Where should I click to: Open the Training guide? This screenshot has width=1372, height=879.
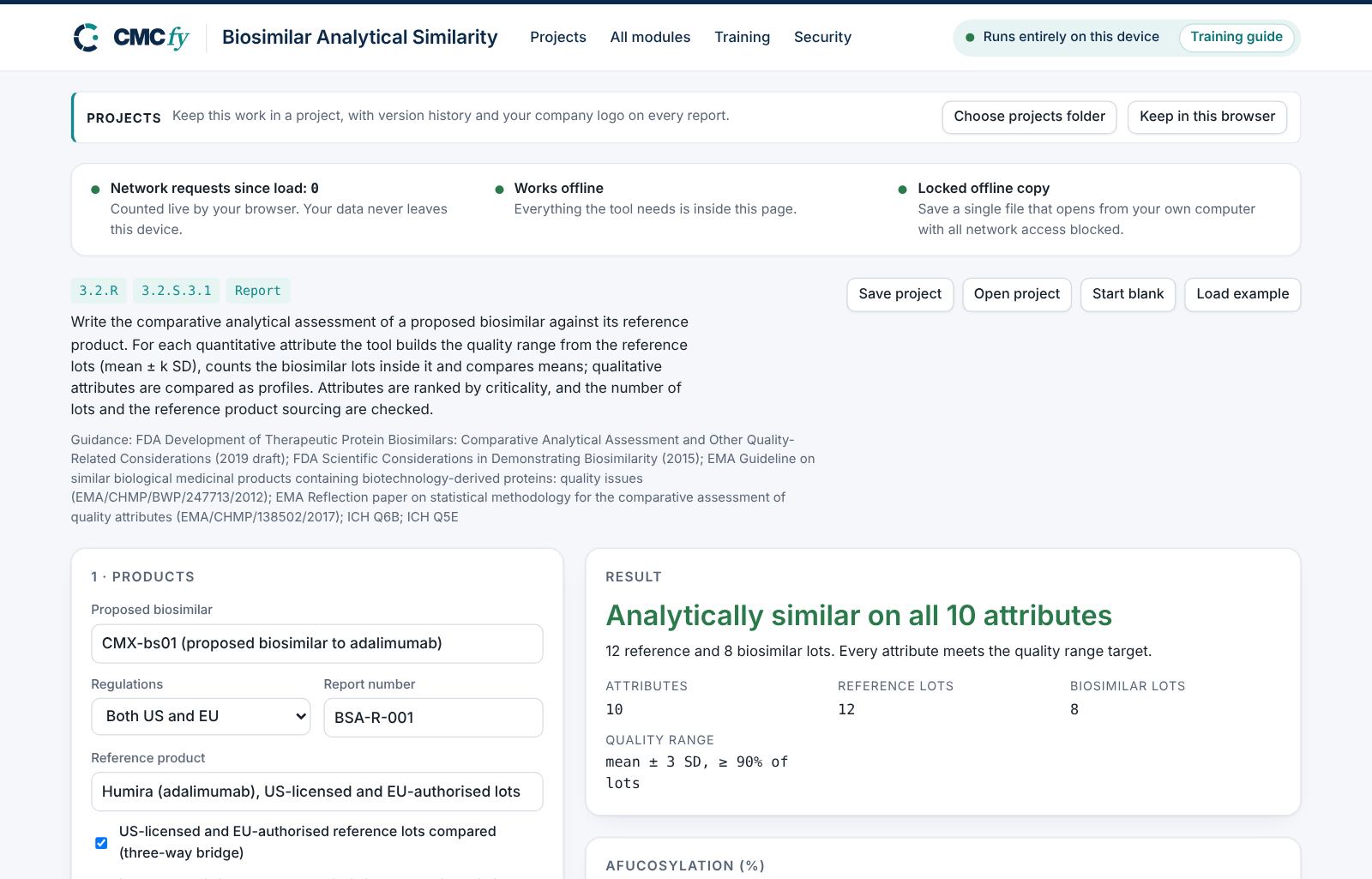pyautogui.click(x=1237, y=37)
